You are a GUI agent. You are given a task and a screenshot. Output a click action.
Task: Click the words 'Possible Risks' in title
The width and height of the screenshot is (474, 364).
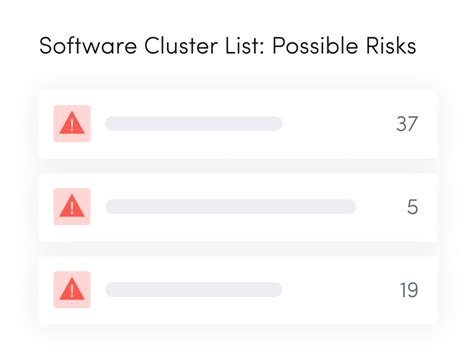tap(344, 46)
